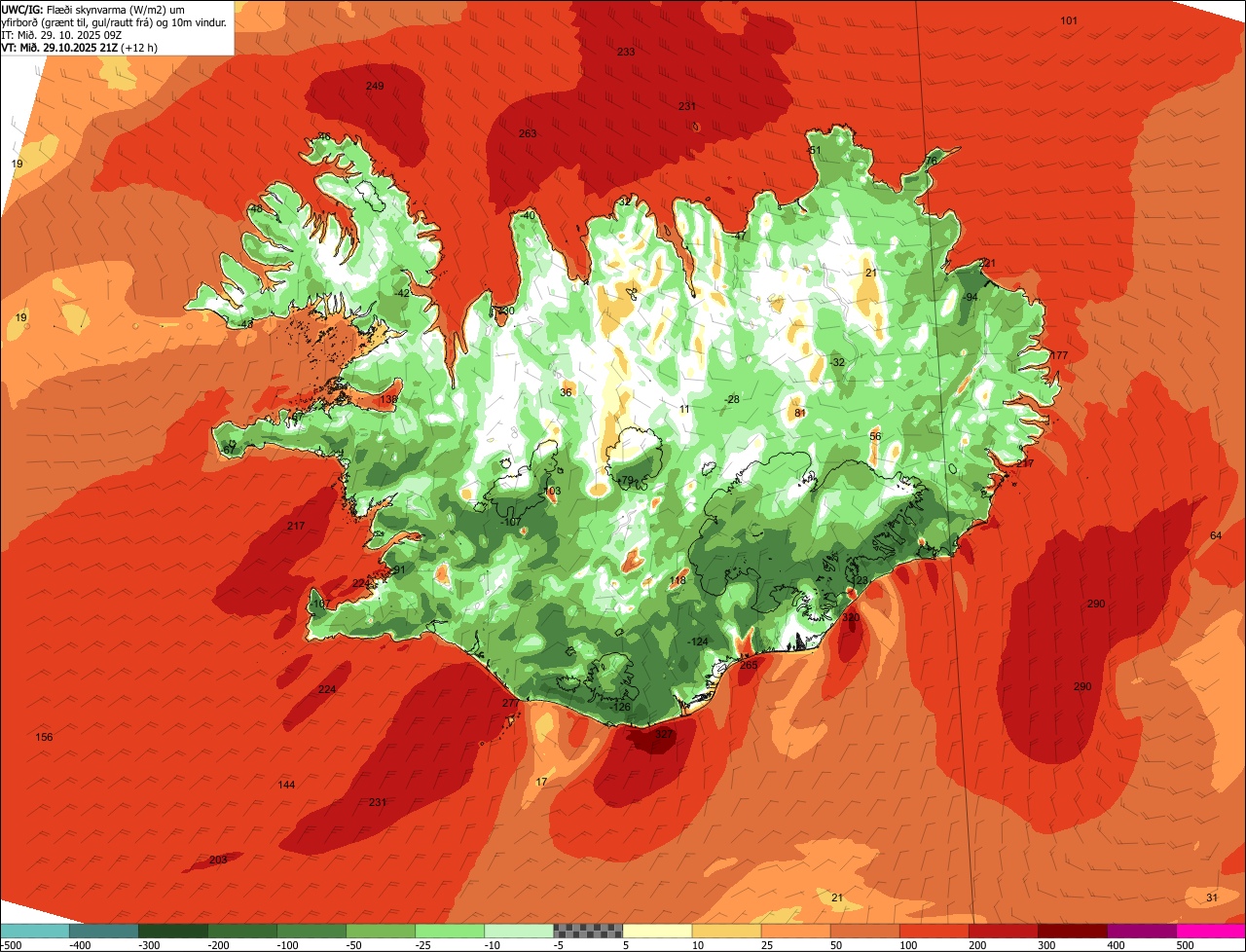Click the flux value 203 near the bottom left
The image size is (1246, 952).
pos(218,860)
